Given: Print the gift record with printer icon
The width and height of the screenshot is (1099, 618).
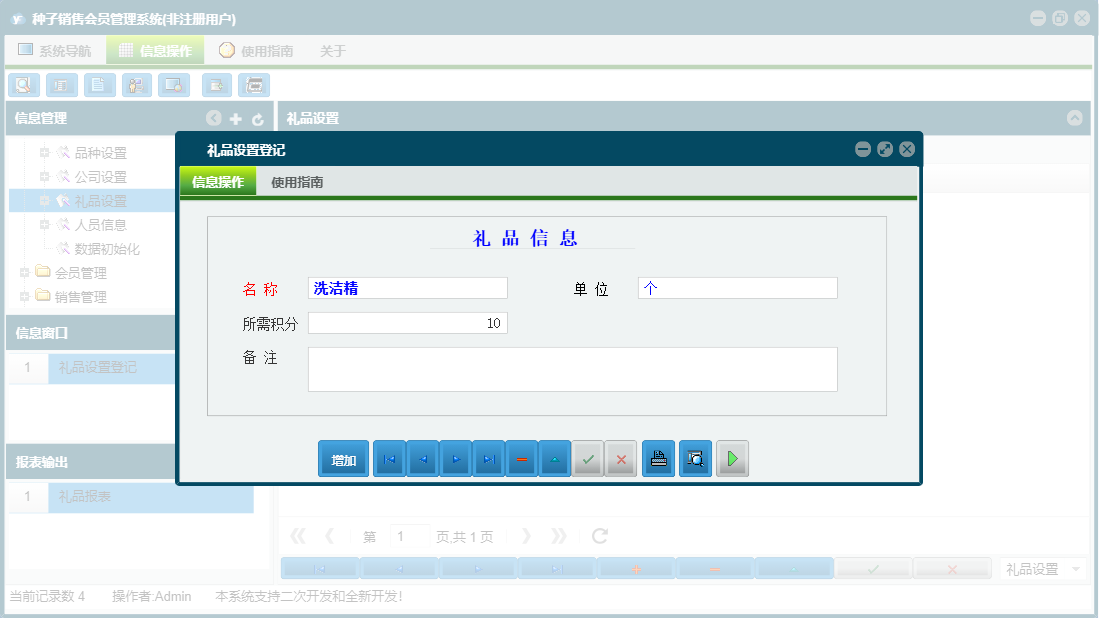Looking at the screenshot, I should coord(658,459).
